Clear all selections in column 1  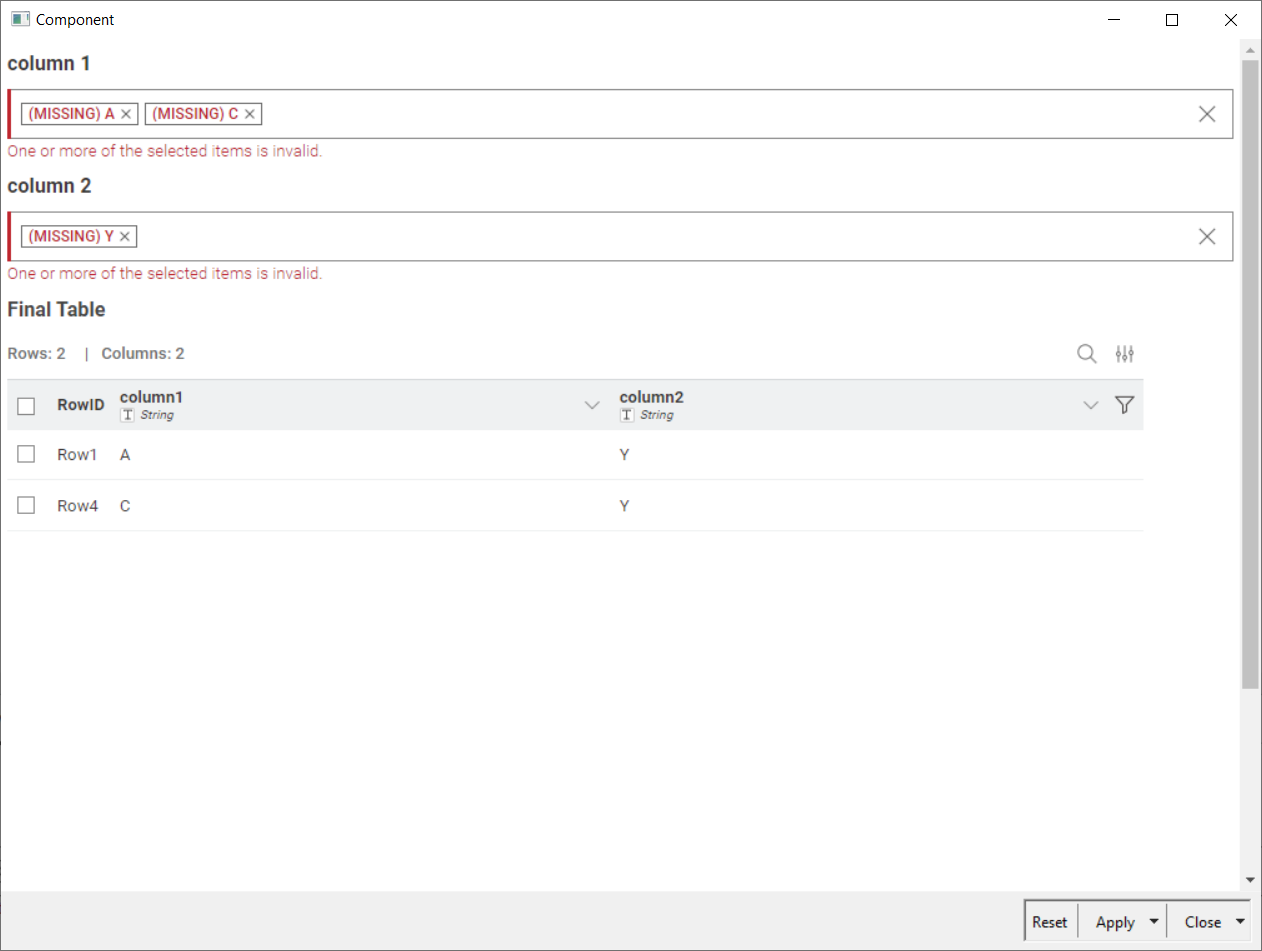(1207, 114)
